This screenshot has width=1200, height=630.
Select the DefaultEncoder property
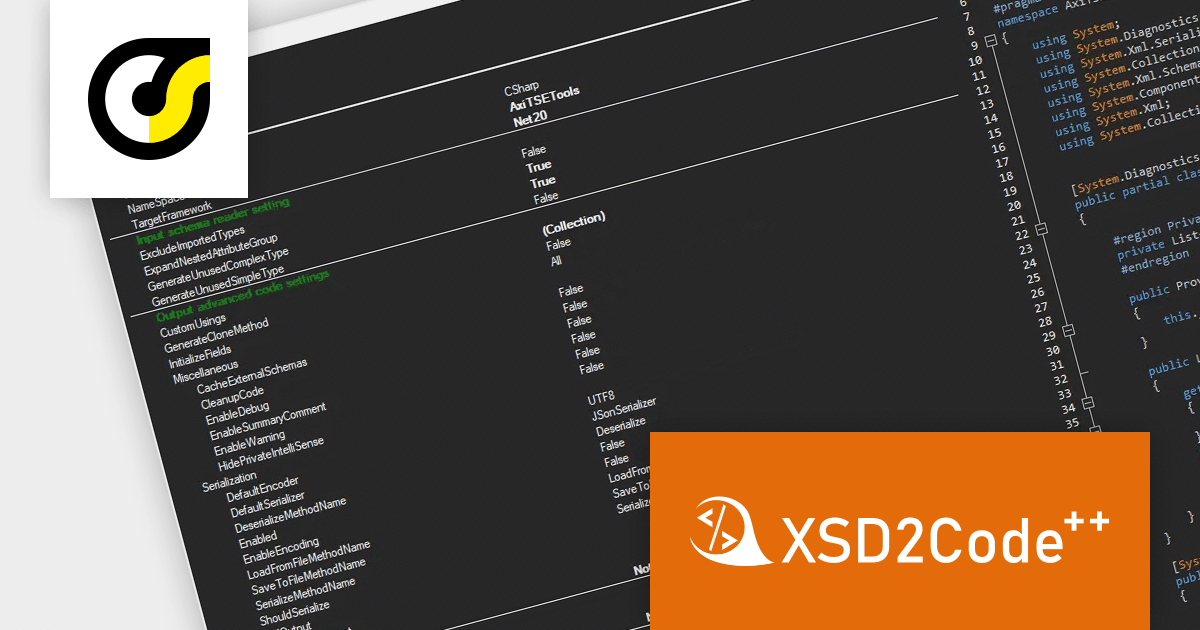click(262, 488)
